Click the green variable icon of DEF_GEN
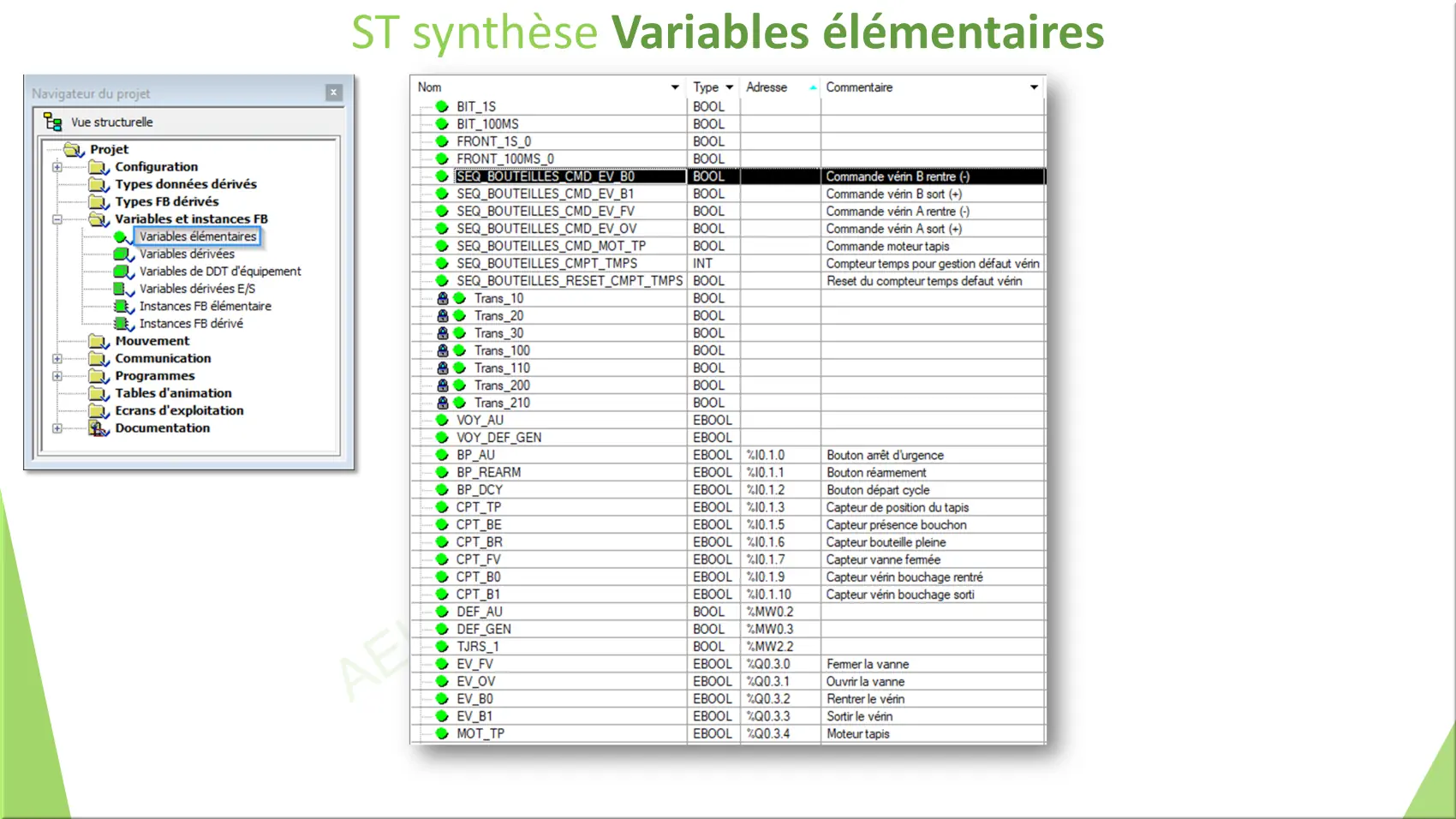1456x819 pixels. (x=442, y=629)
